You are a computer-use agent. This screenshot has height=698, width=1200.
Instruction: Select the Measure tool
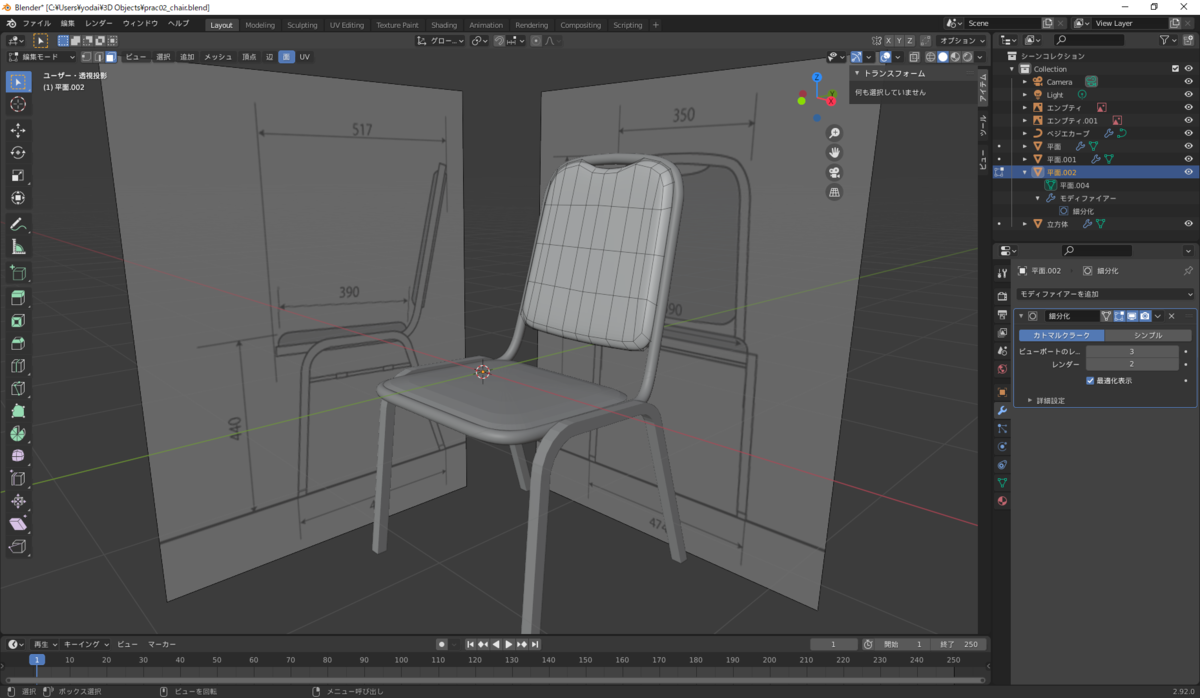coord(18,247)
